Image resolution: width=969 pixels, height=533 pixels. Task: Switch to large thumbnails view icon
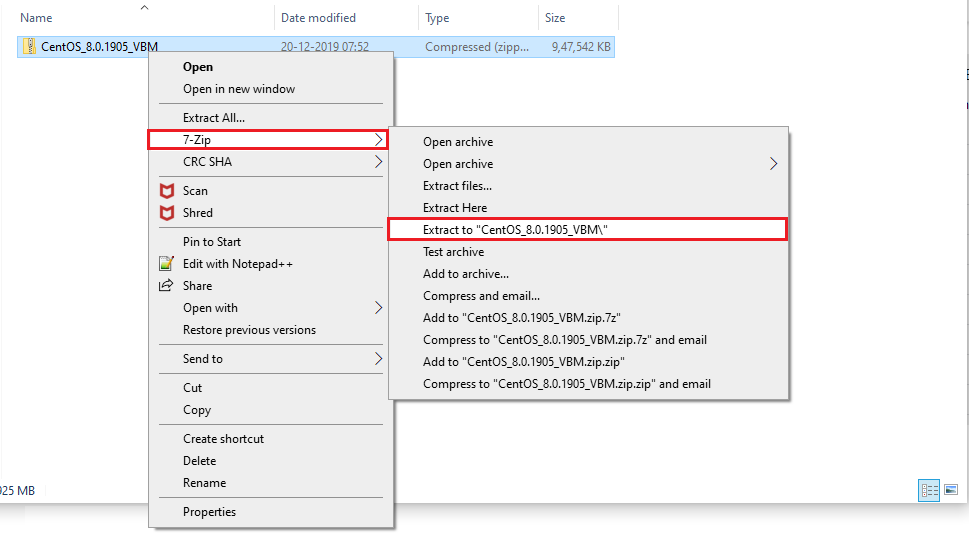tap(951, 490)
